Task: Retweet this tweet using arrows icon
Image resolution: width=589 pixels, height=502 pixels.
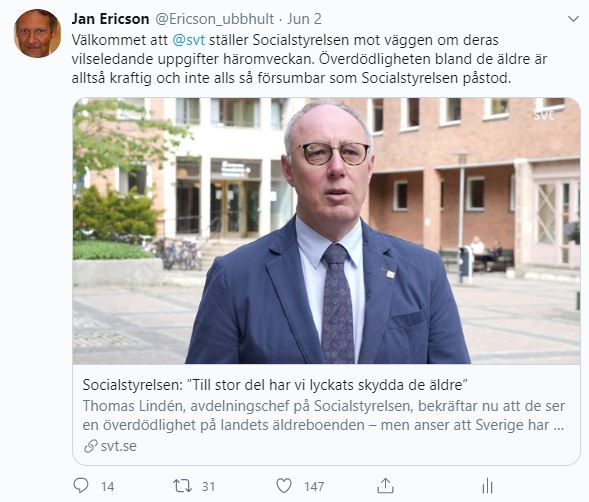Action: click(182, 486)
